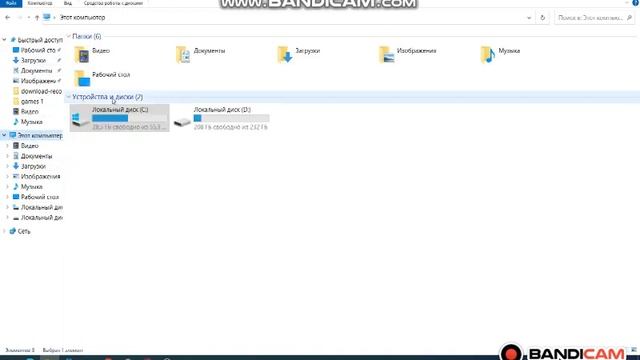
Task: Expand Изображения under Этот компьютер in sidebar
Action: coord(7,176)
